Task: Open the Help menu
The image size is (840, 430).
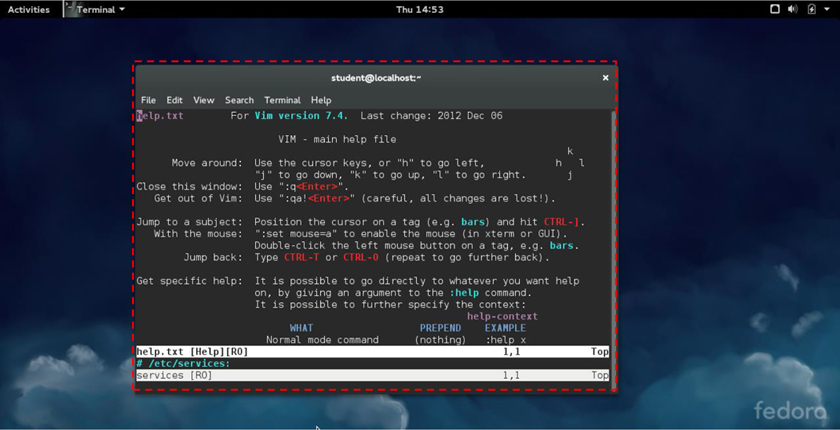Action: coord(321,100)
